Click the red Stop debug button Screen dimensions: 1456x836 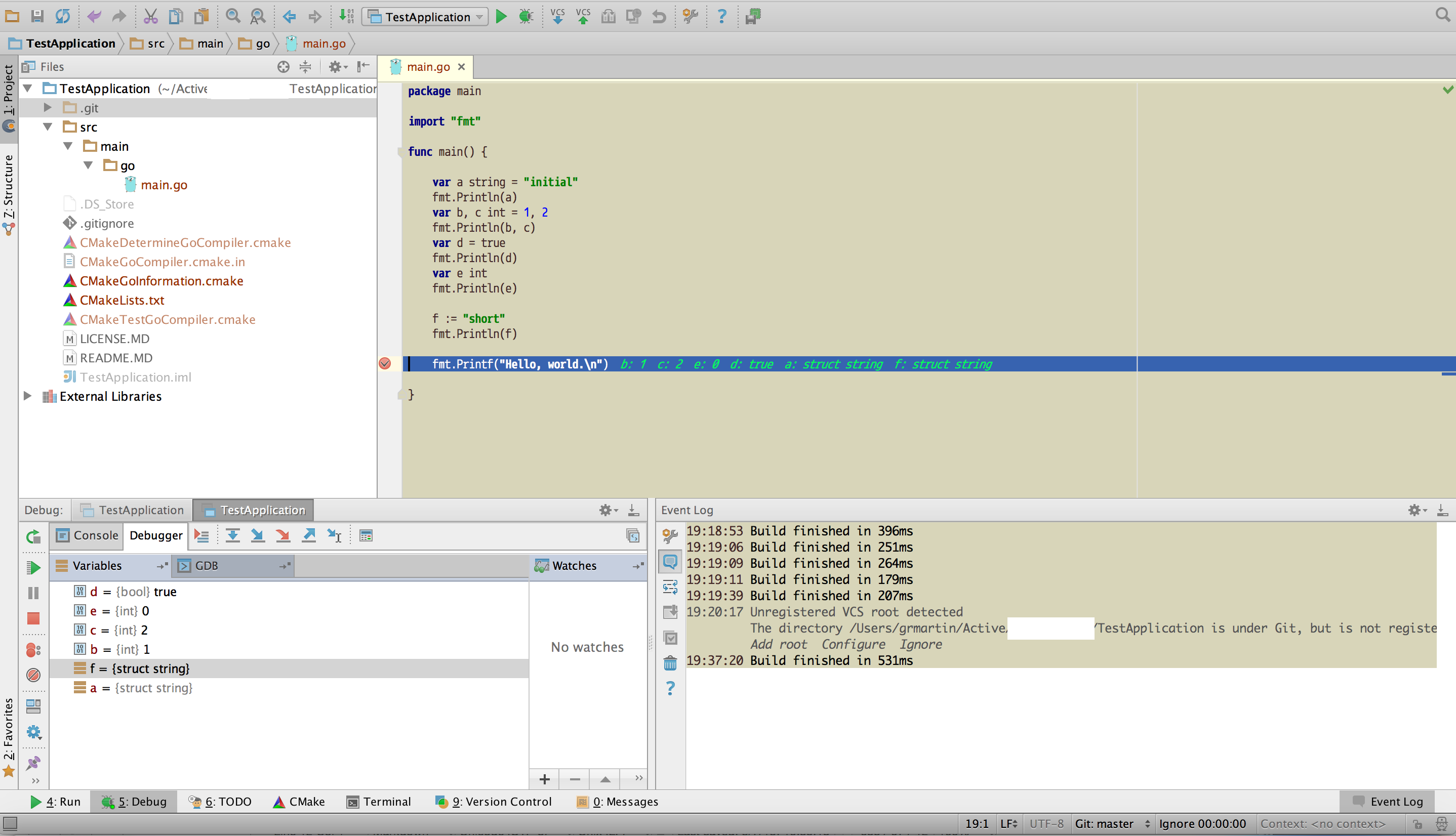(33, 618)
